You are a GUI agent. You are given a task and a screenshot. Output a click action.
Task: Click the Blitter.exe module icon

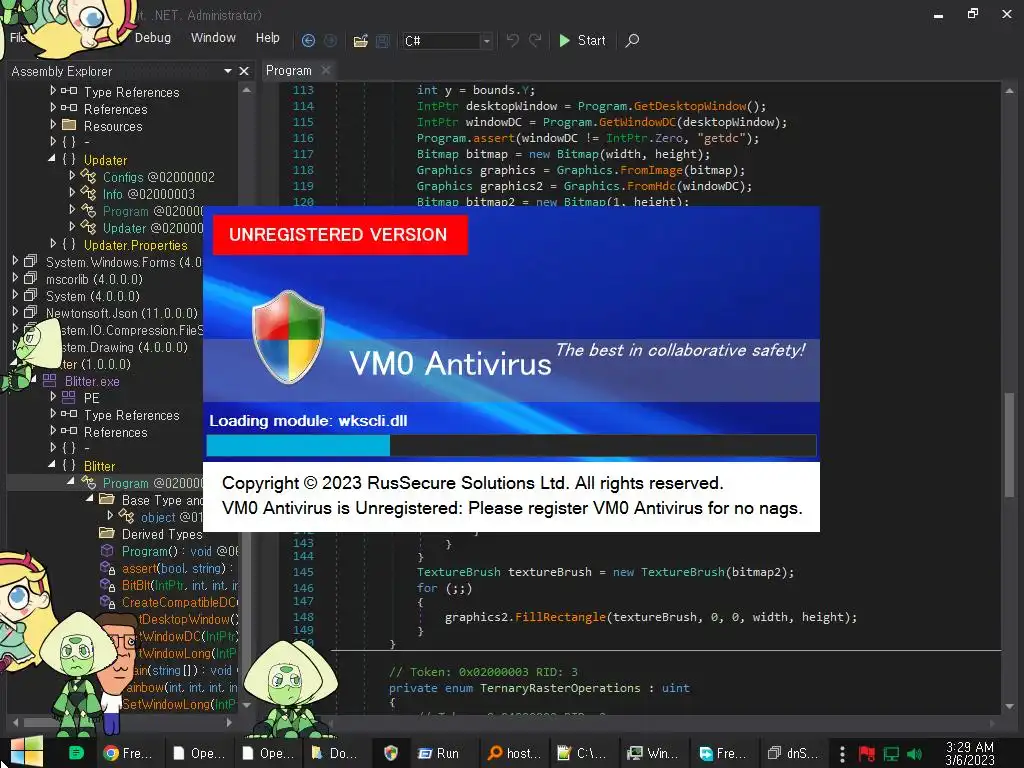[50, 380]
